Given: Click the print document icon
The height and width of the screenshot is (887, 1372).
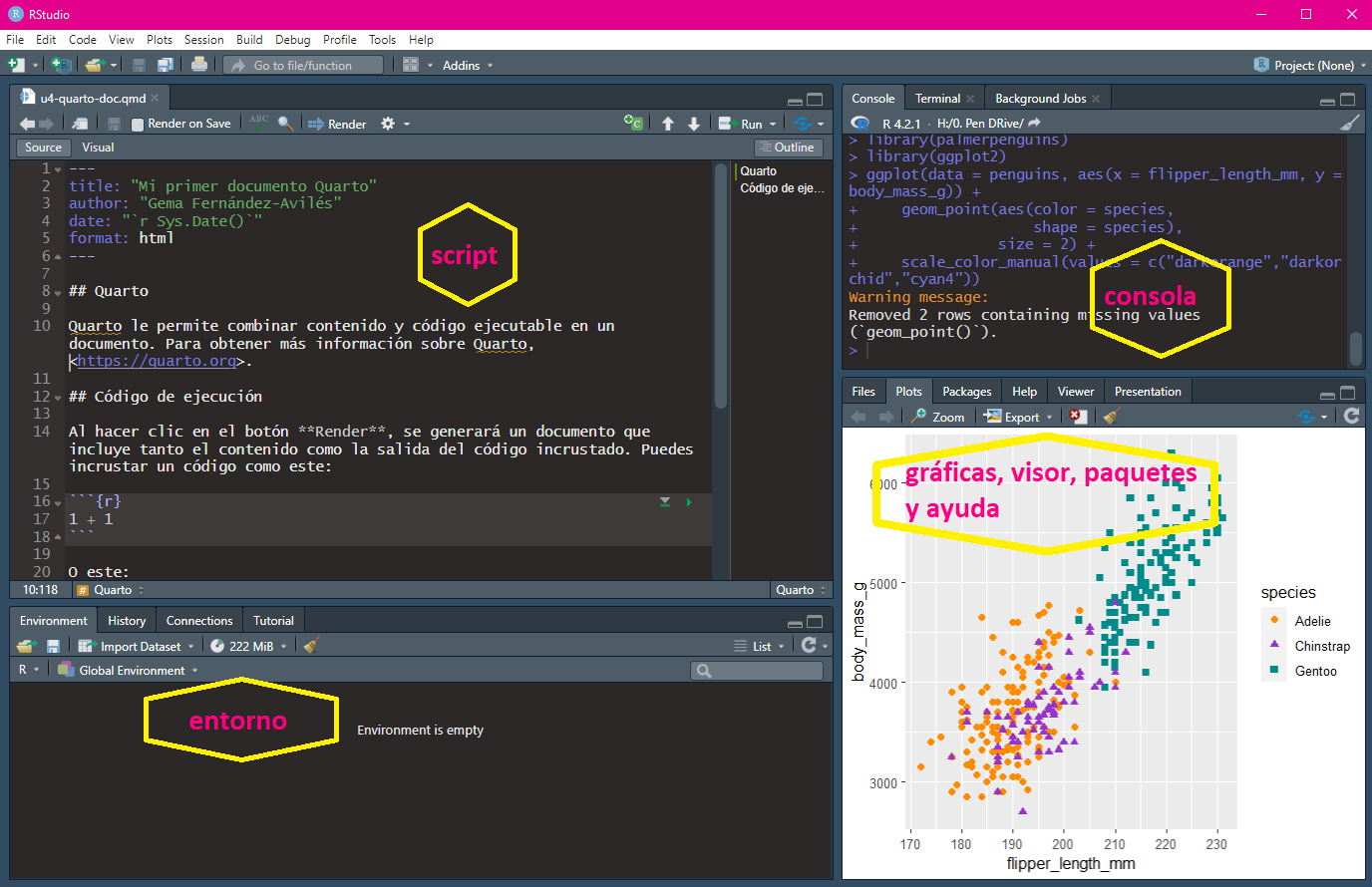Looking at the screenshot, I should click(199, 65).
